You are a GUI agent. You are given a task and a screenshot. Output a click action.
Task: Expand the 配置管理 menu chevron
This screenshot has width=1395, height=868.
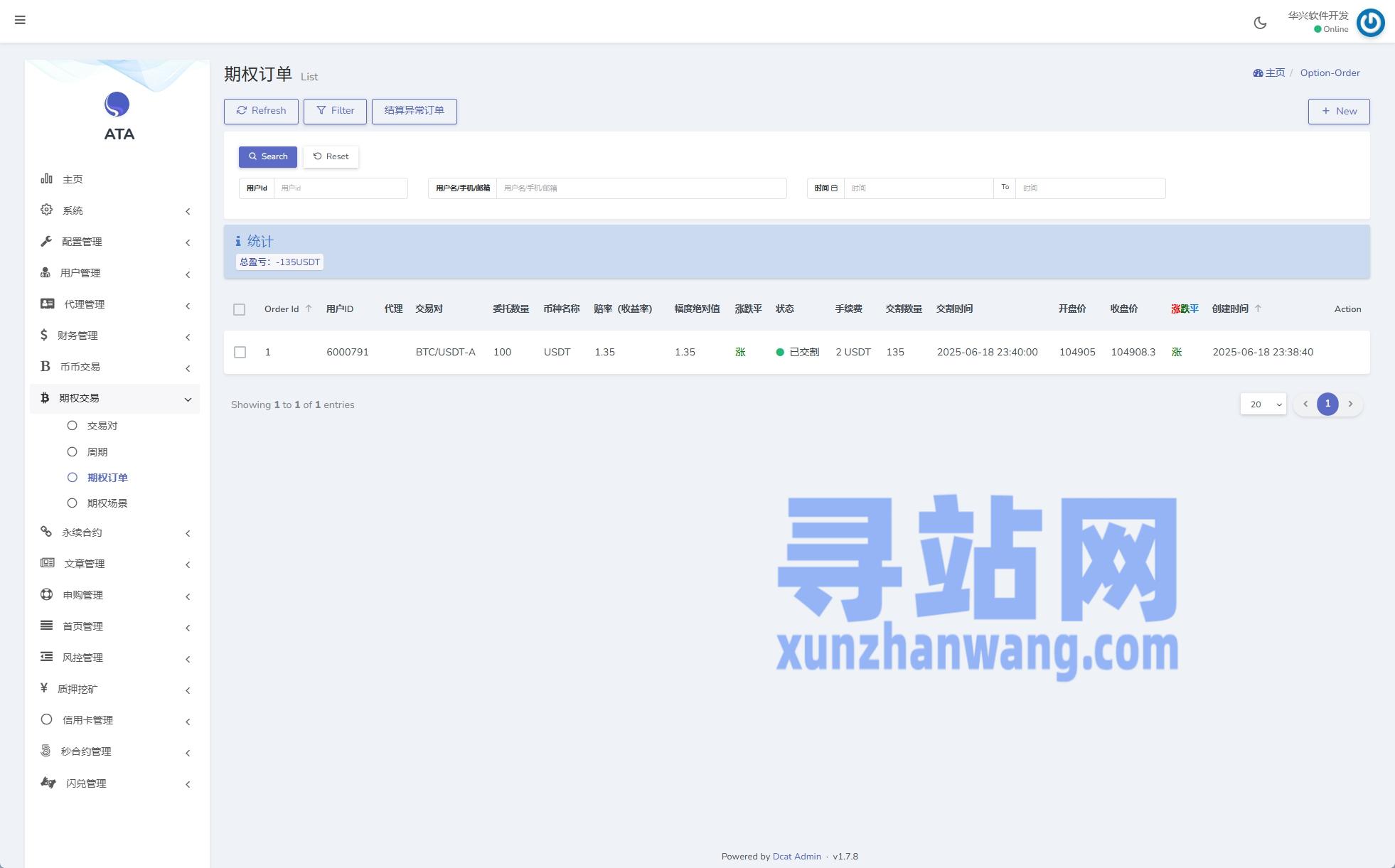(188, 242)
